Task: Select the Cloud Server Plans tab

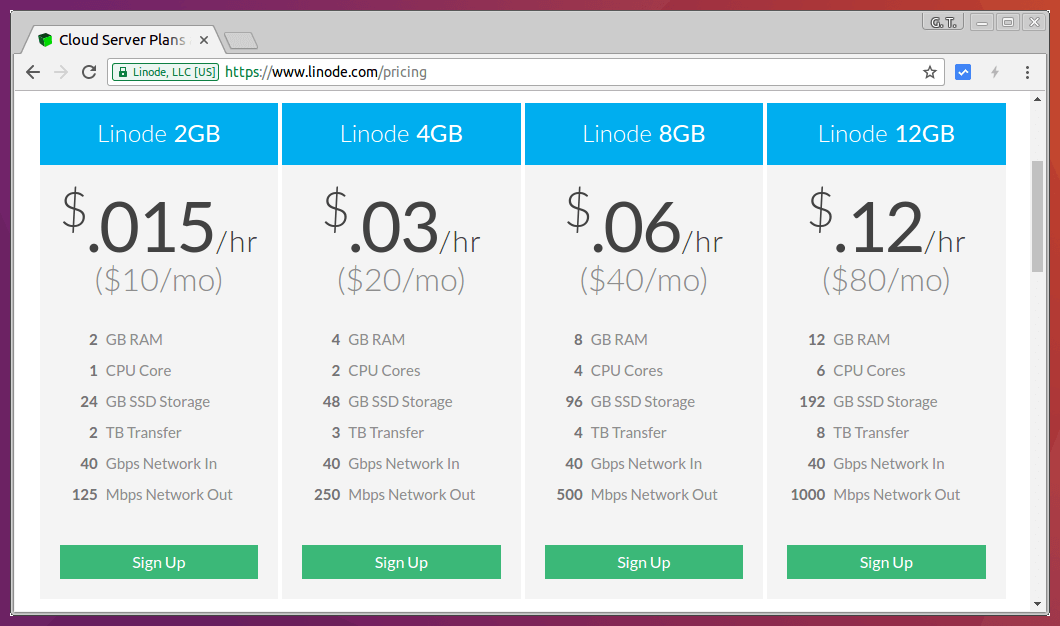Action: click(120, 39)
